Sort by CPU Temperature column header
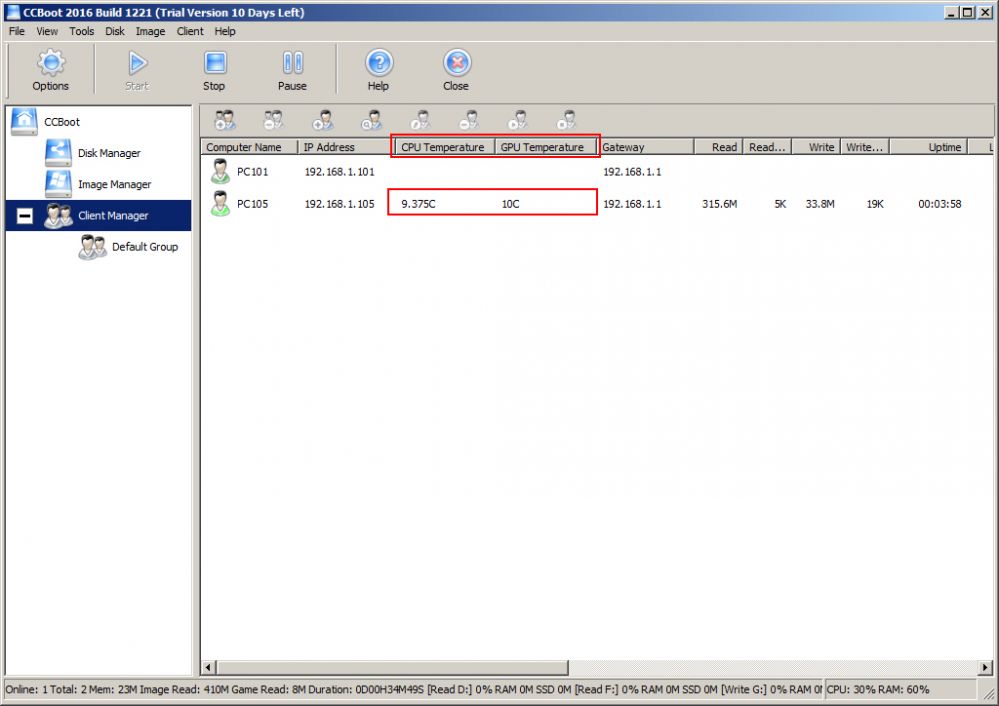This screenshot has height=706, width=999. pos(443,147)
